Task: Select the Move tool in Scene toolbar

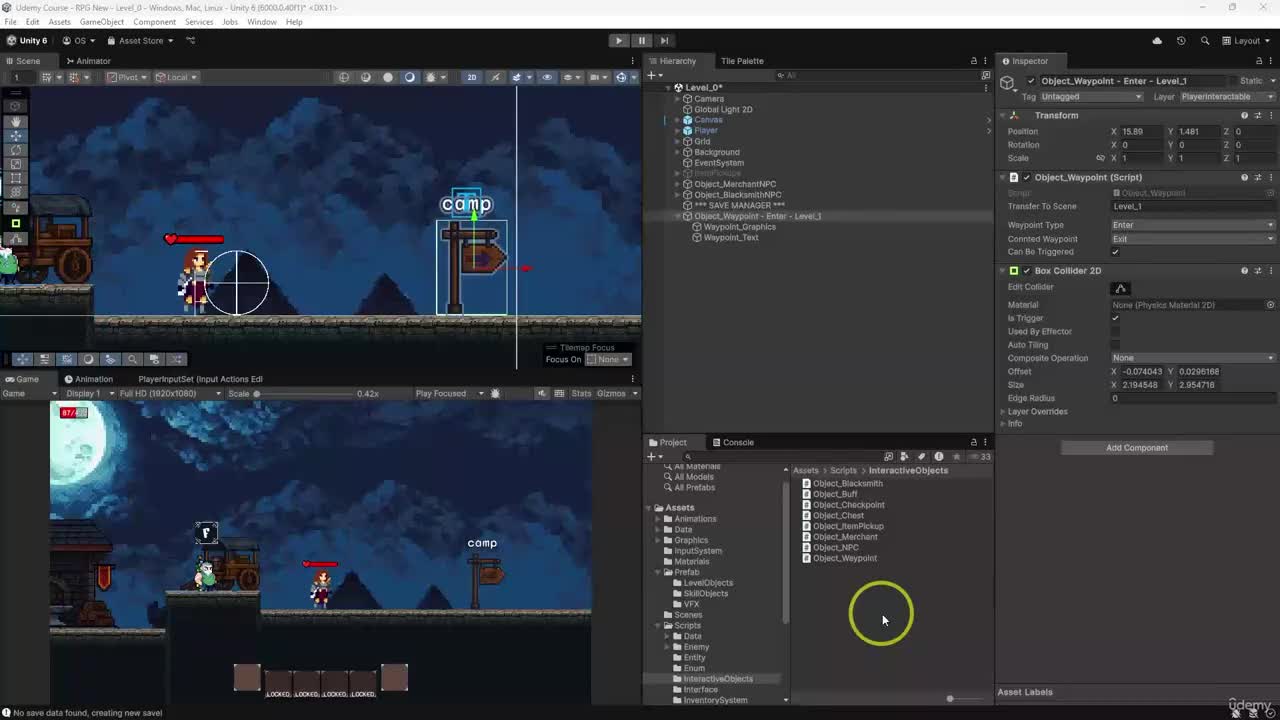Action: 16,135
